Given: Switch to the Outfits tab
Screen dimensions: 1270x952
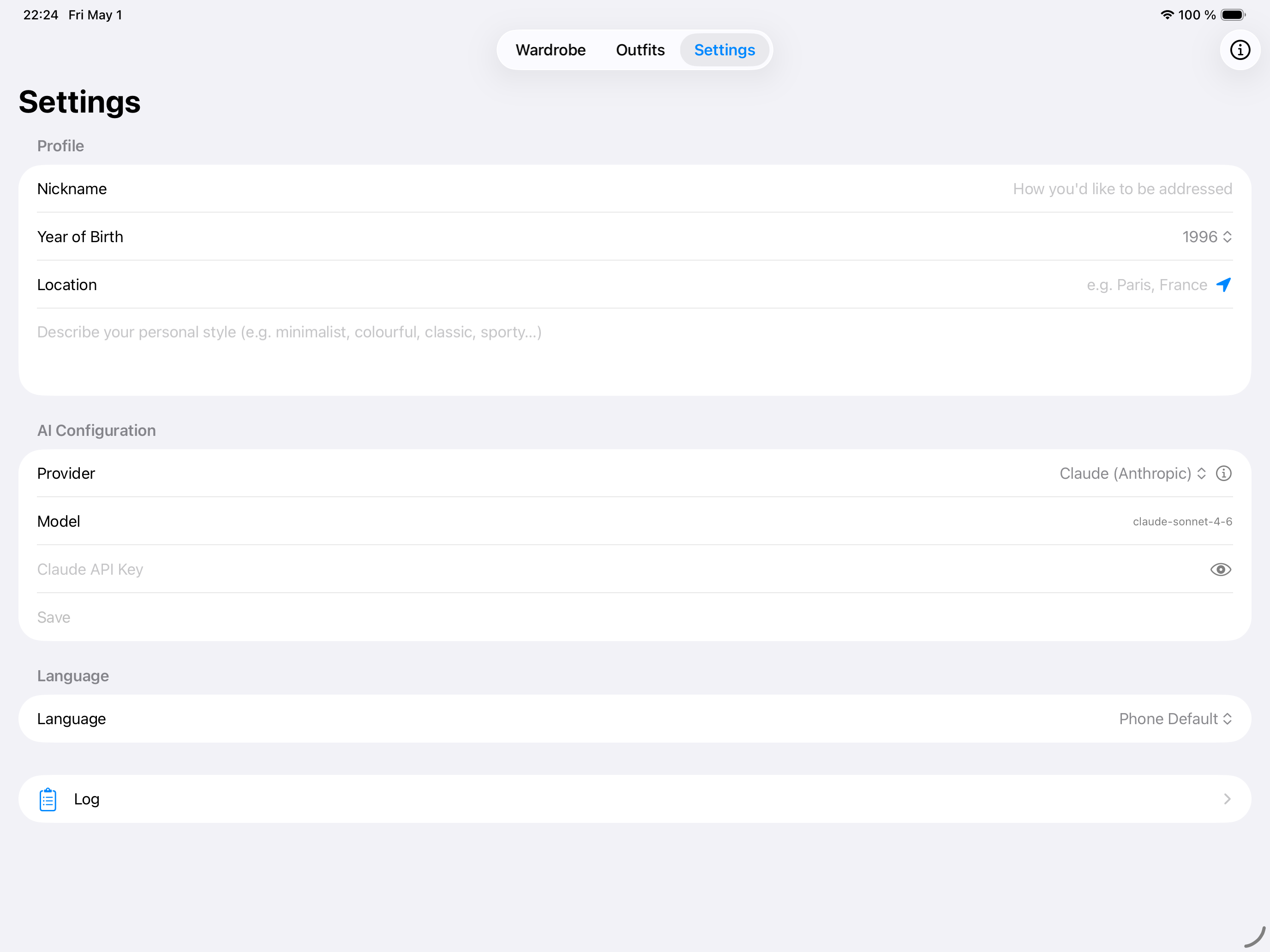Looking at the screenshot, I should click(640, 50).
